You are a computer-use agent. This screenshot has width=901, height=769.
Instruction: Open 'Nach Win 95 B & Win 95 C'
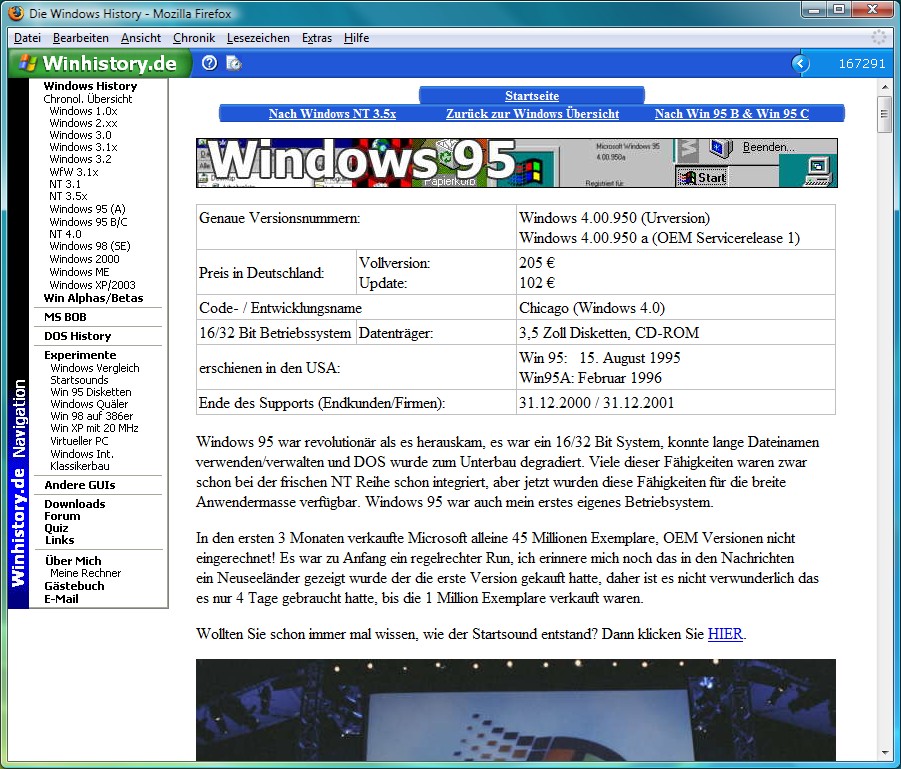coord(731,114)
